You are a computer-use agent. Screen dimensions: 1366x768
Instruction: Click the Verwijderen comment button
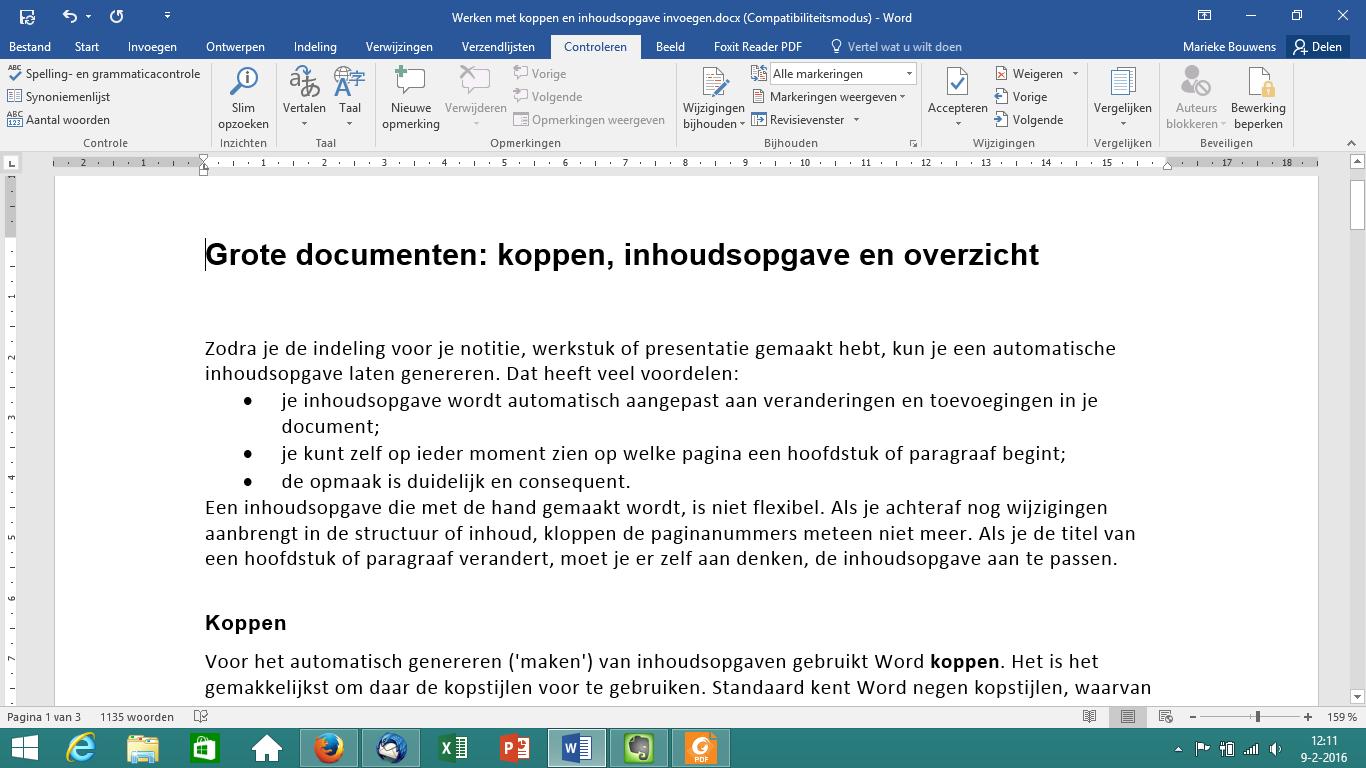pyautogui.click(x=475, y=98)
